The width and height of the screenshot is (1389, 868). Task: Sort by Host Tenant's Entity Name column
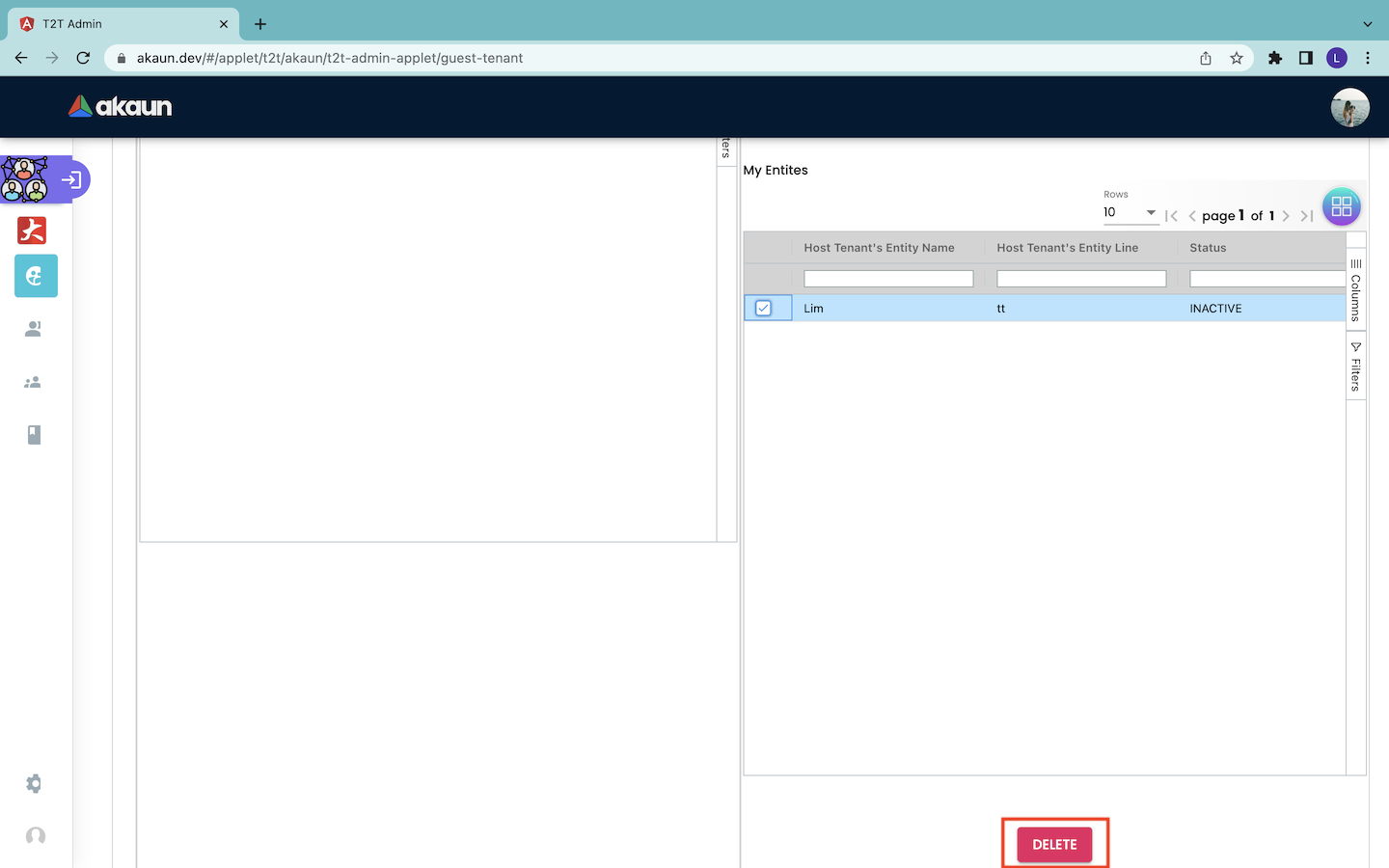(879, 248)
